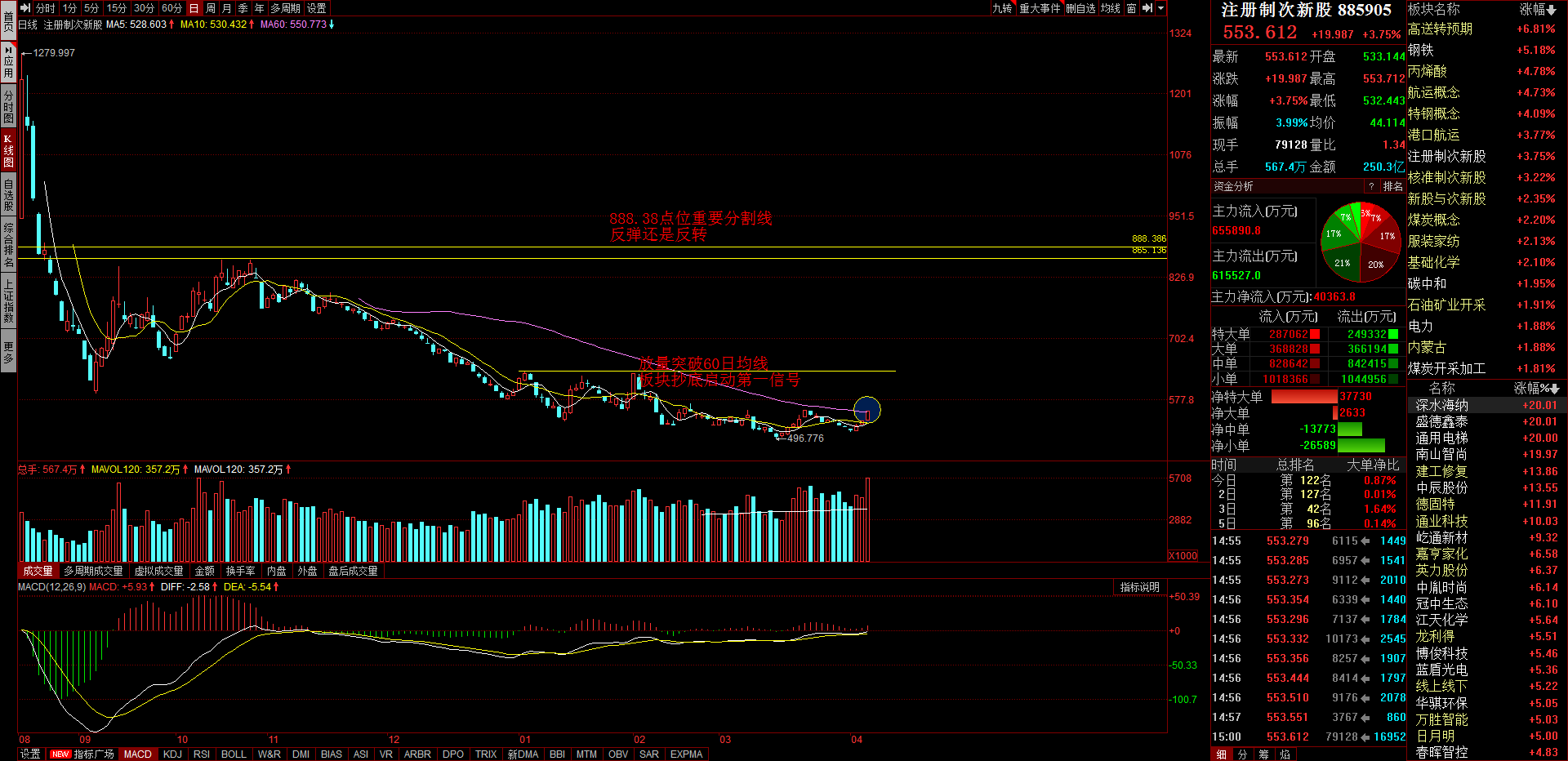The image size is (1568, 761).
Task: Click 删自选 to remove from watchlist
Action: tap(1080, 8)
